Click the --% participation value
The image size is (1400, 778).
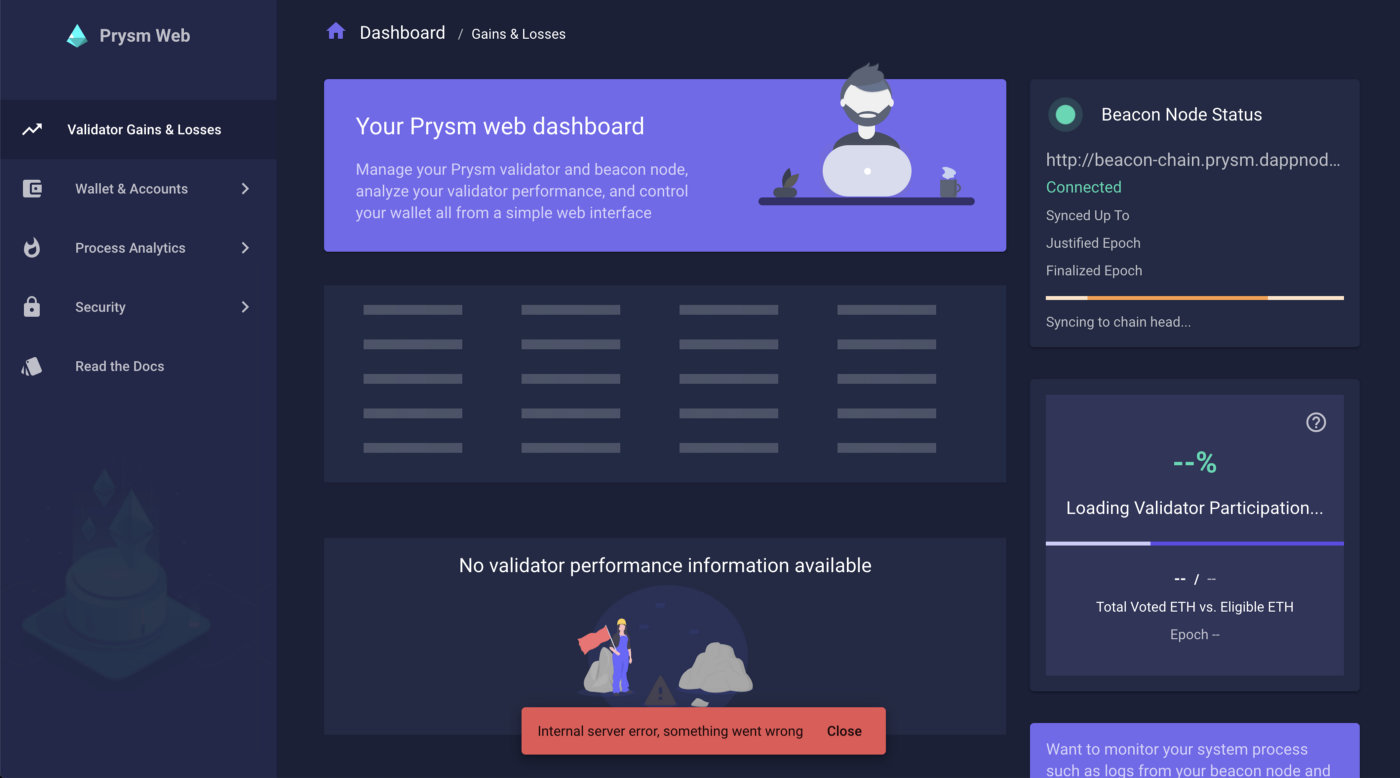coord(1194,463)
